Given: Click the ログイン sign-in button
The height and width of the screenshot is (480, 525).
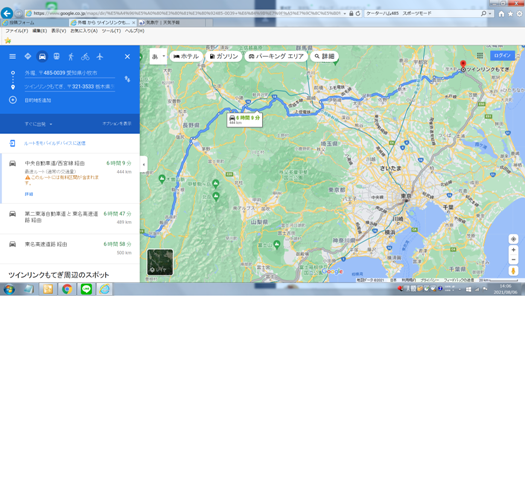Looking at the screenshot, I should point(502,56).
